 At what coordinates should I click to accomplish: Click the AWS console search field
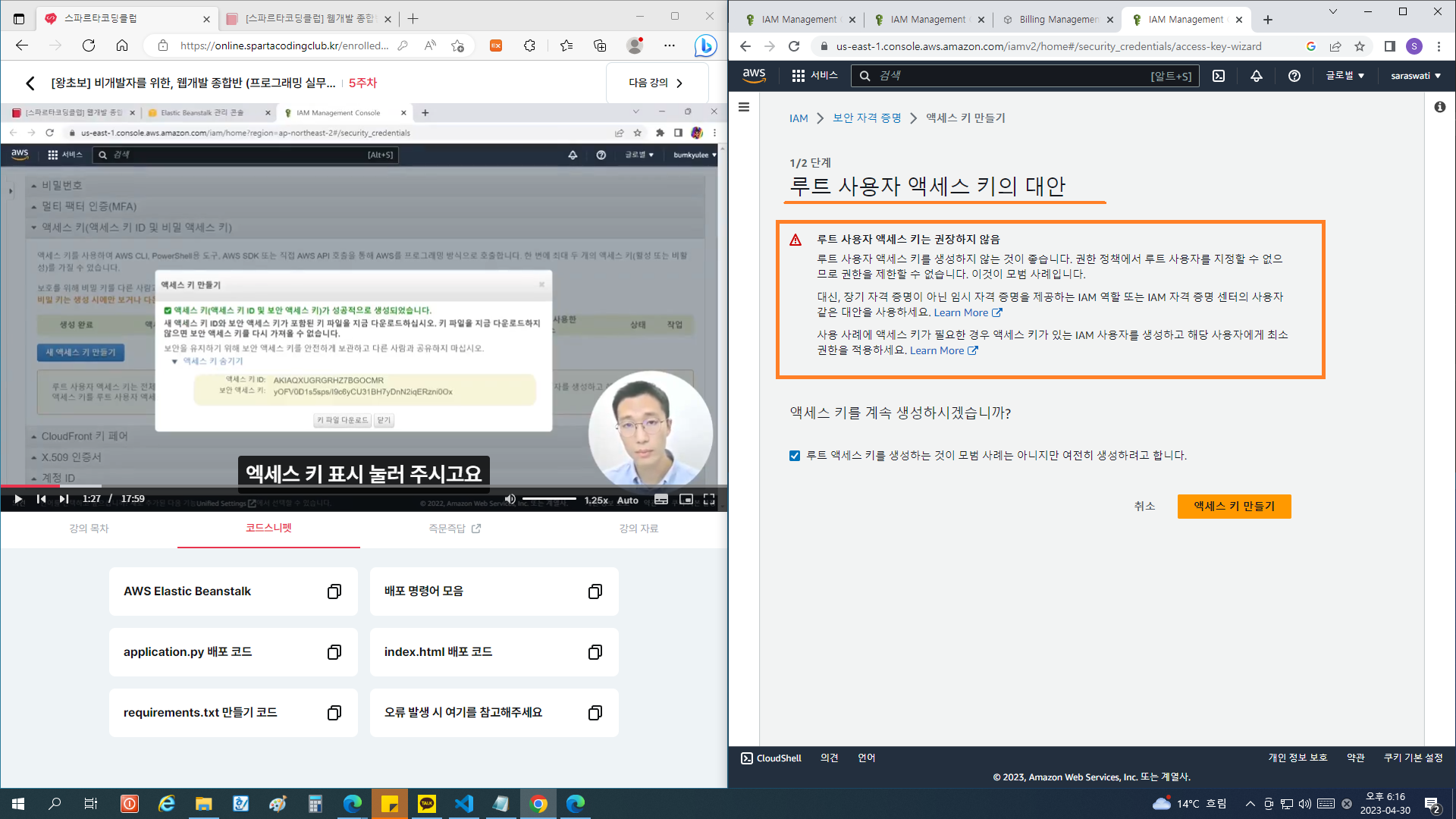(1025, 75)
